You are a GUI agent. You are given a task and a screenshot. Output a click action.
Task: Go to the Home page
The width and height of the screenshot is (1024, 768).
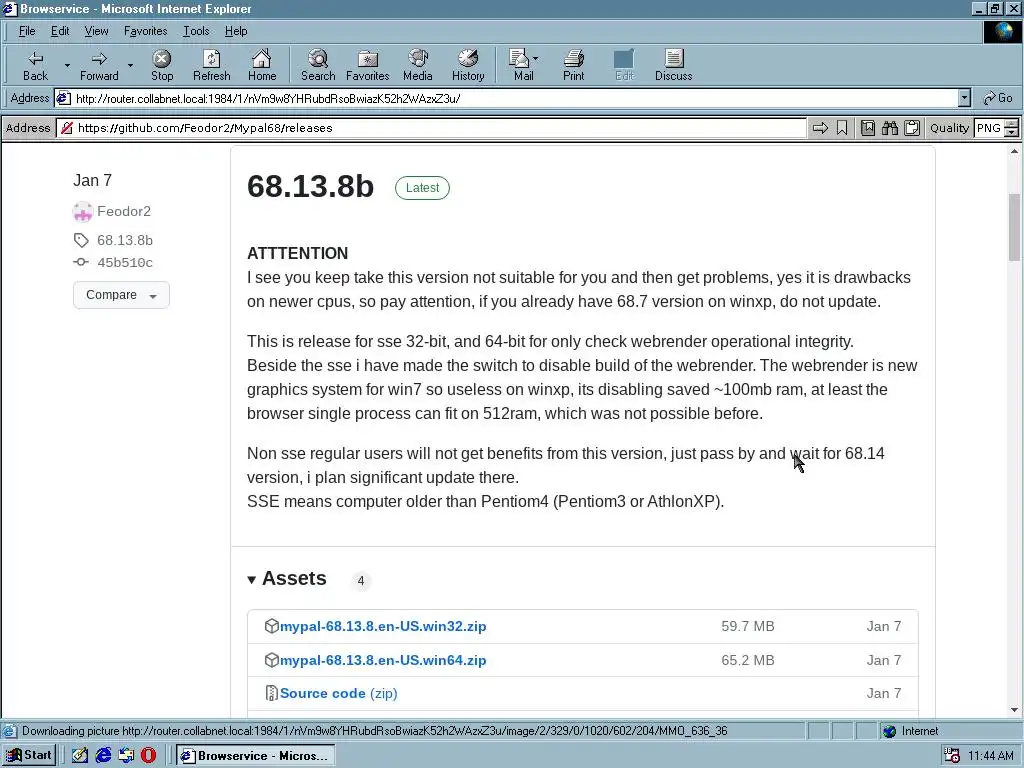click(262, 65)
